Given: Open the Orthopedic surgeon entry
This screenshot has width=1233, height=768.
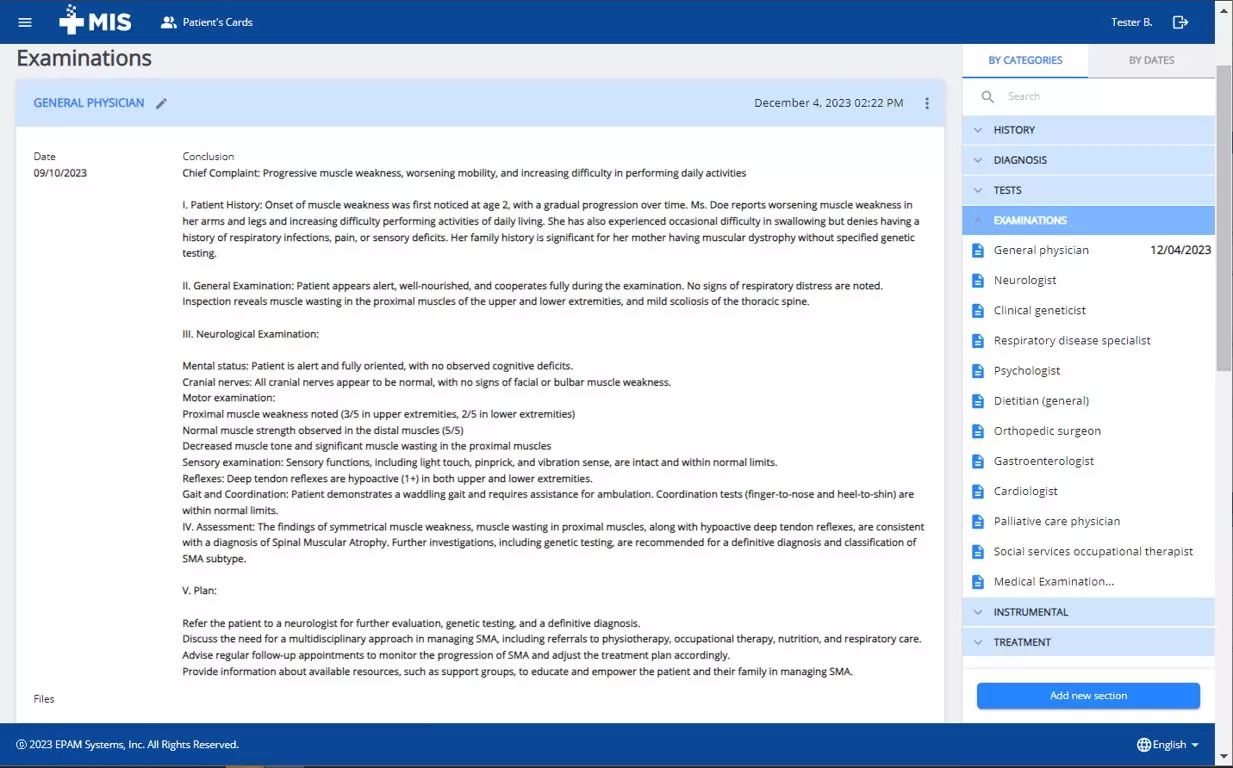Looking at the screenshot, I should 1047,431.
